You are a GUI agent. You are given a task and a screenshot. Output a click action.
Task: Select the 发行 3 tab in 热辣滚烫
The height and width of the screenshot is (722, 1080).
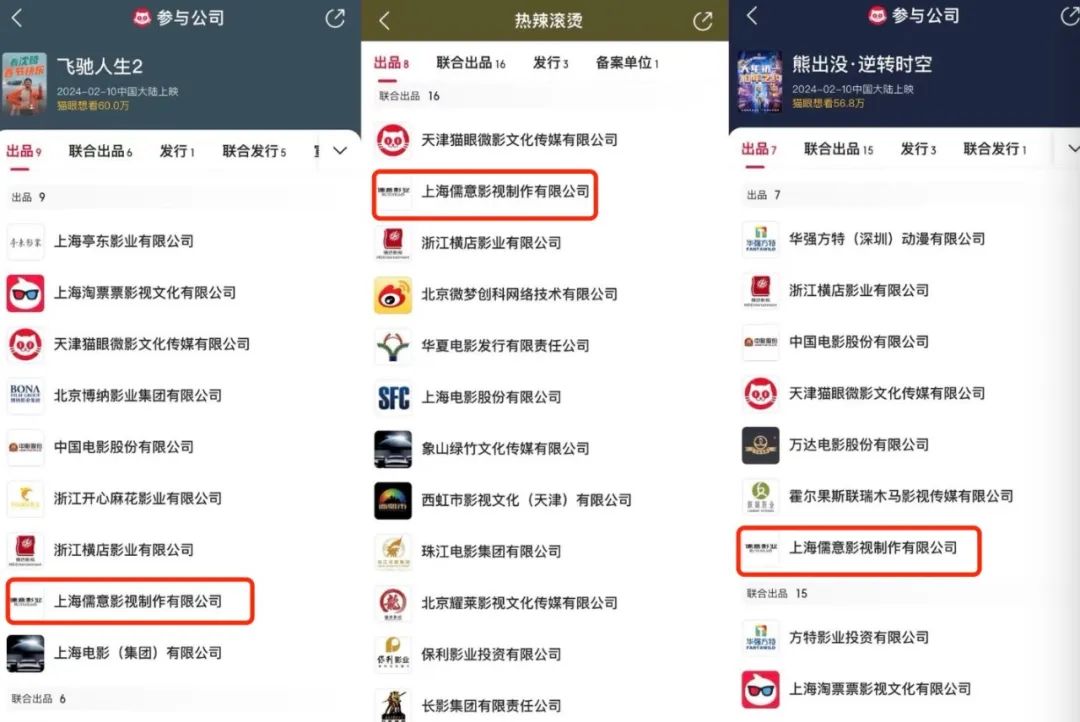point(550,63)
